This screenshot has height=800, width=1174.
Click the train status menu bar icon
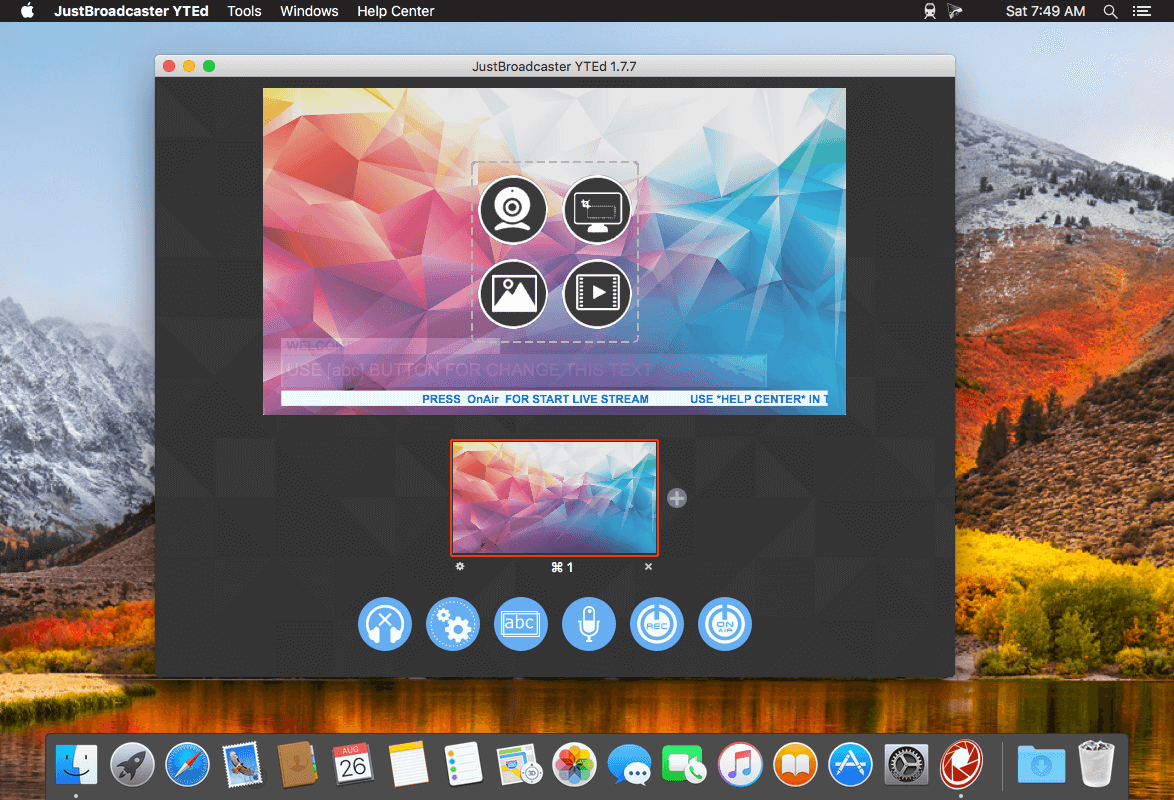point(930,11)
